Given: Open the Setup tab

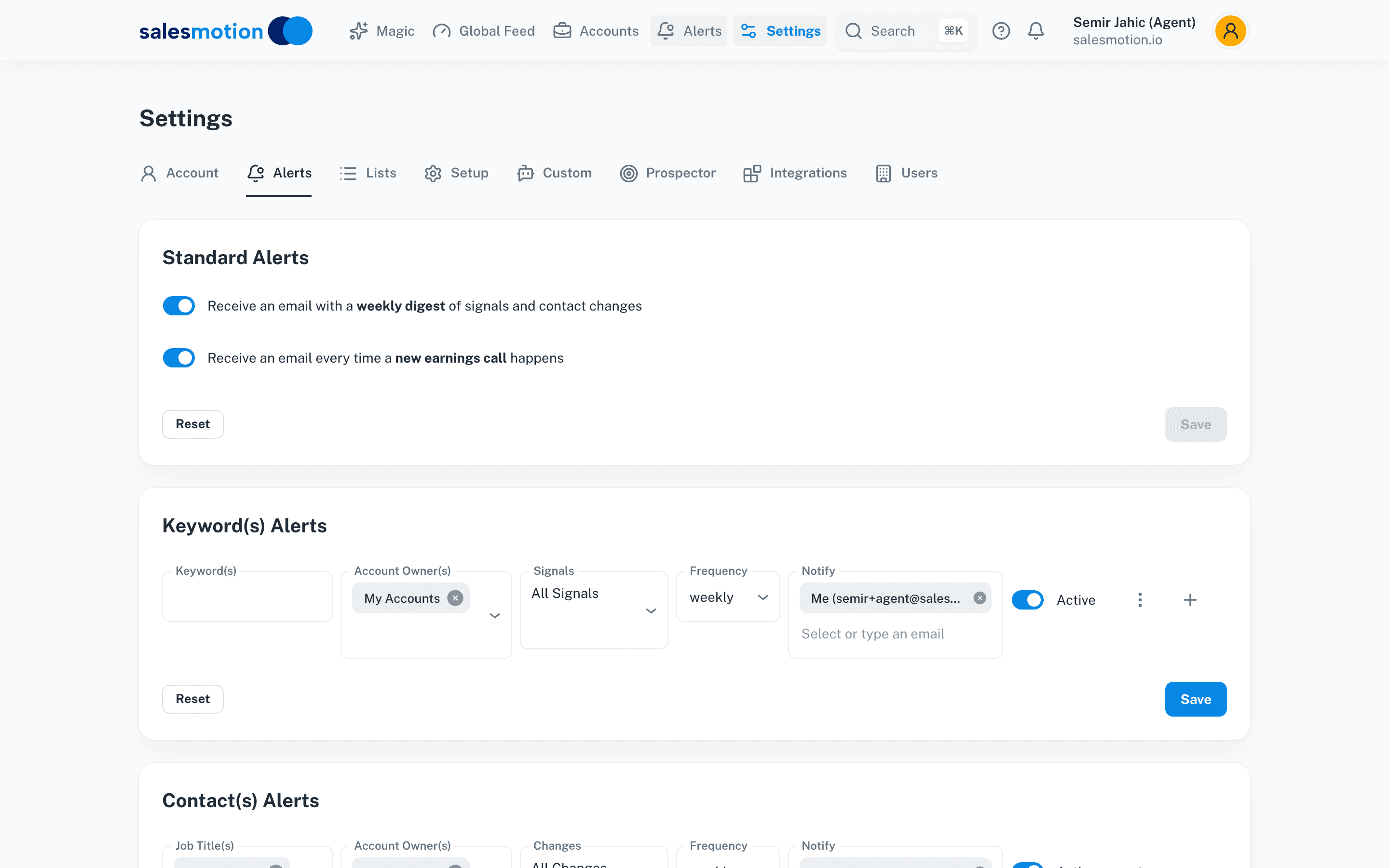Looking at the screenshot, I should coord(456,174).
